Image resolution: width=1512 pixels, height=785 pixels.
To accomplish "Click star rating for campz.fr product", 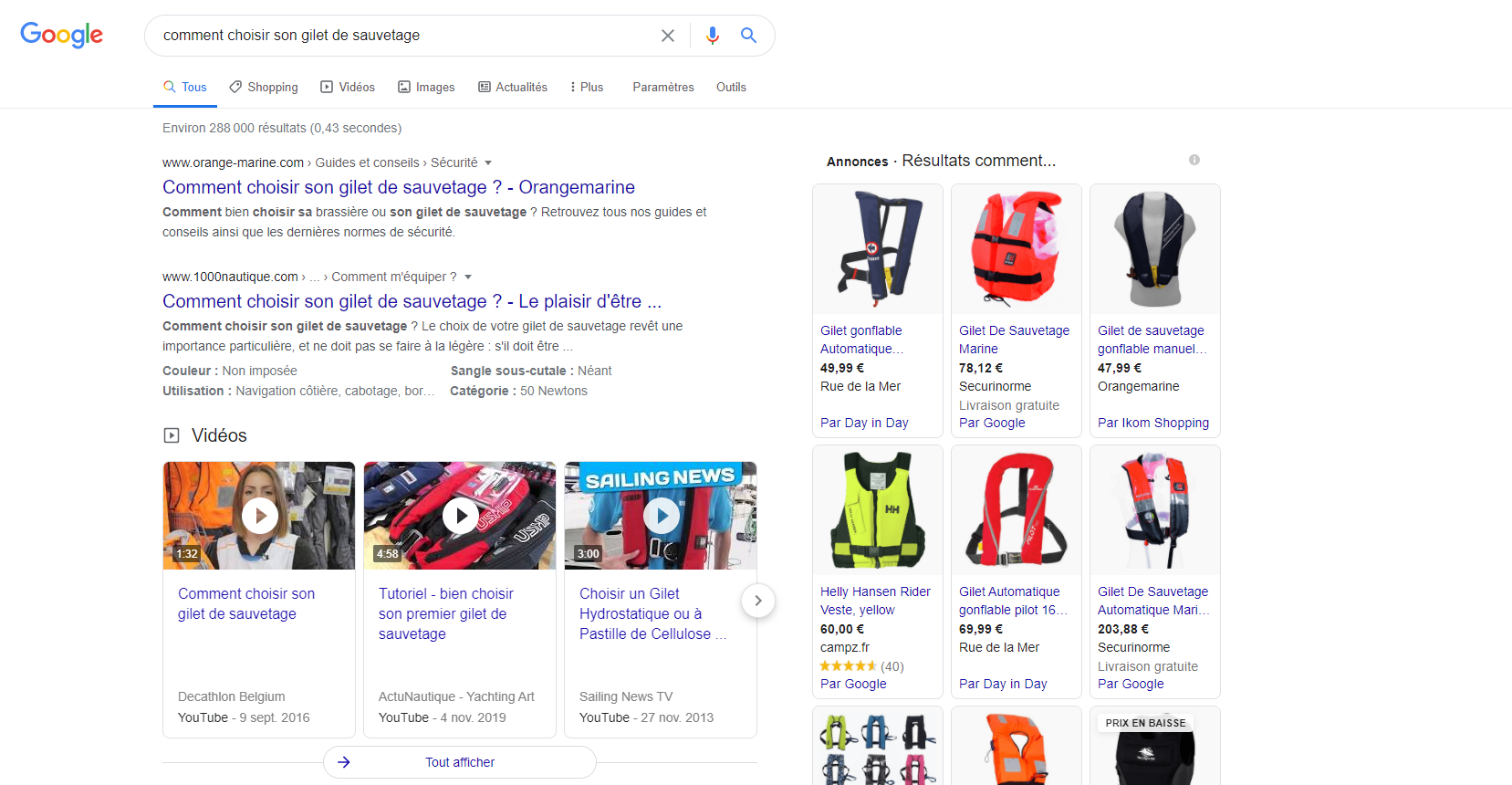I will (x=848, y=666).
